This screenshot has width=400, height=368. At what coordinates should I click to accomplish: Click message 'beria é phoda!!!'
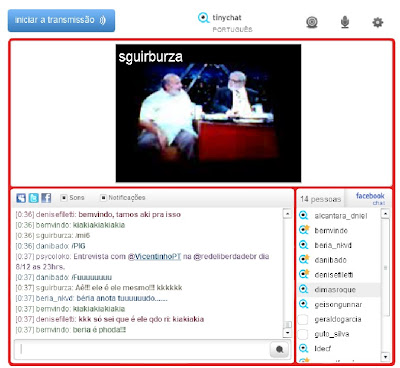click(99, 330)
